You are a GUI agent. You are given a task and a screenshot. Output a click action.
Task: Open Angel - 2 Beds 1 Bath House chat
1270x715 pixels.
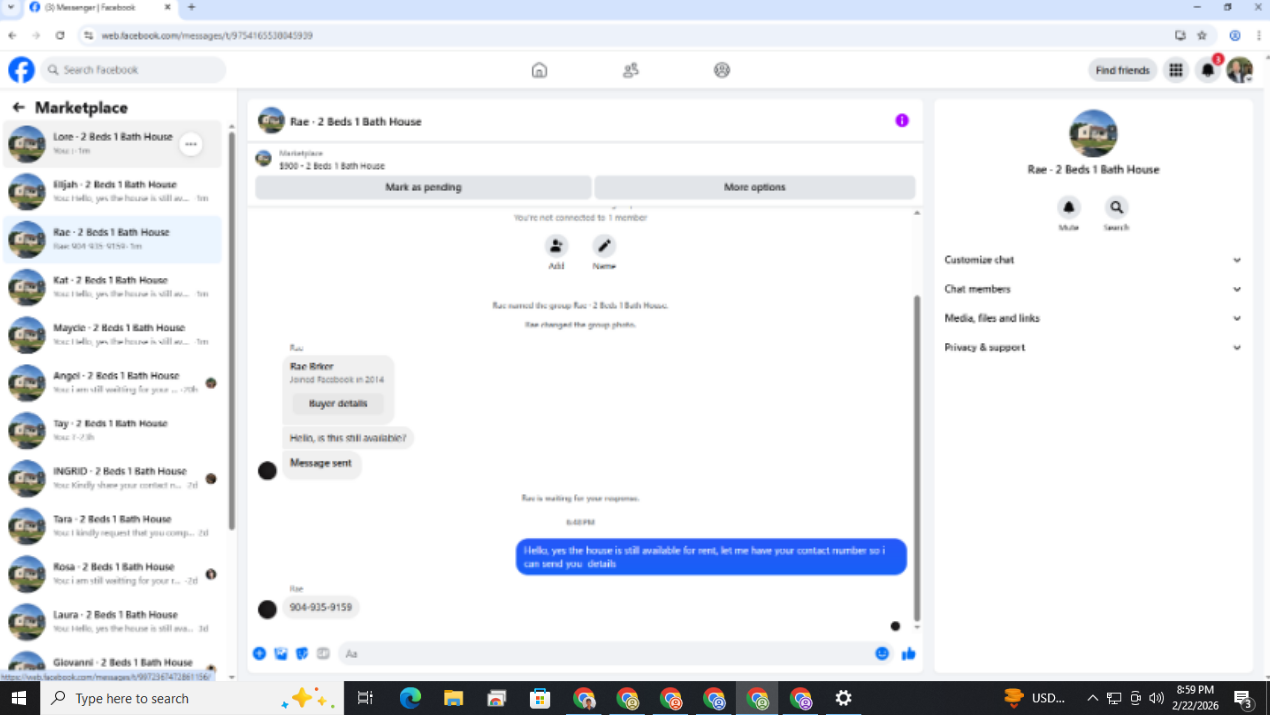pos(112,383)
